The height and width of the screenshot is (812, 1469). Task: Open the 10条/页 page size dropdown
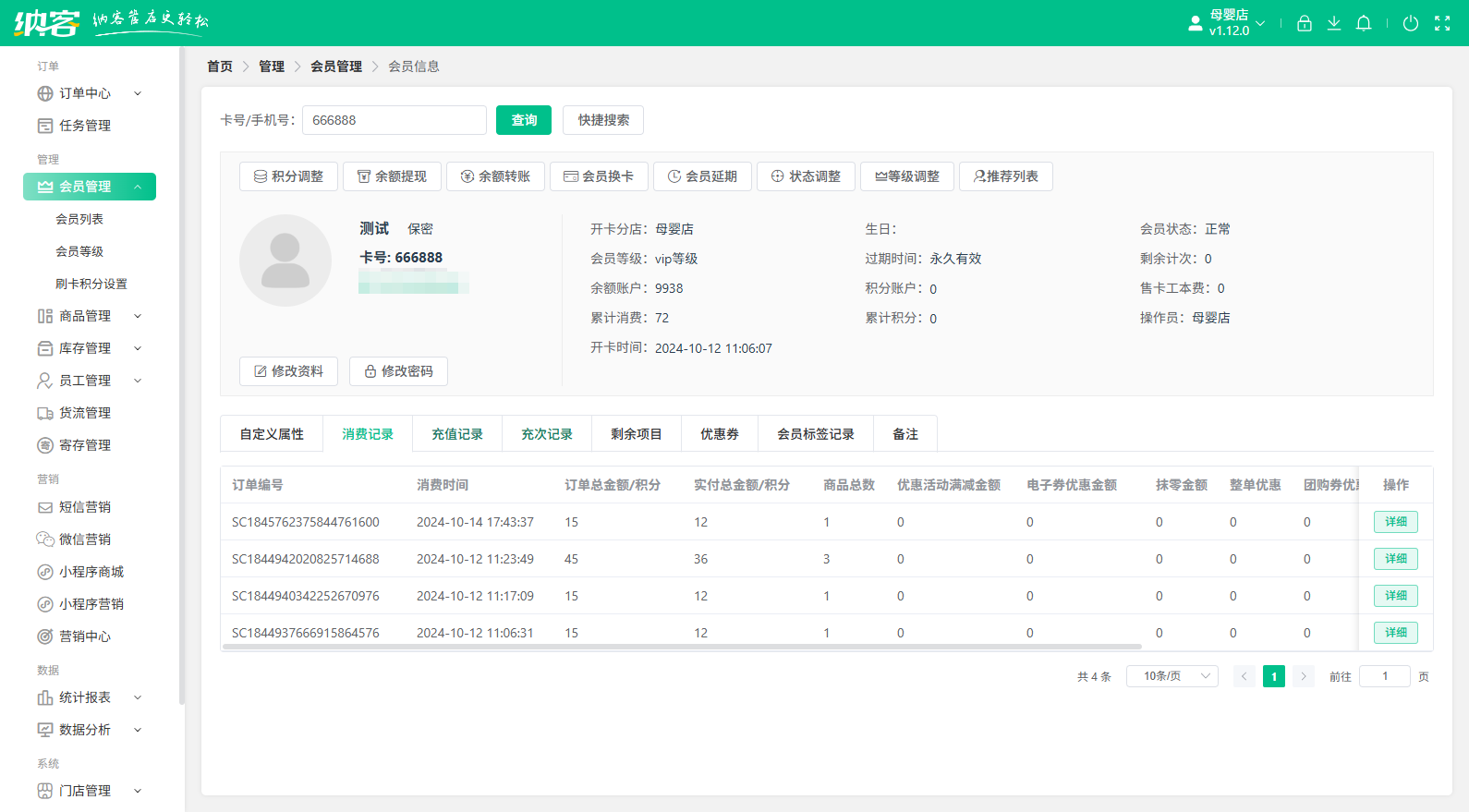pos(1172,676)
